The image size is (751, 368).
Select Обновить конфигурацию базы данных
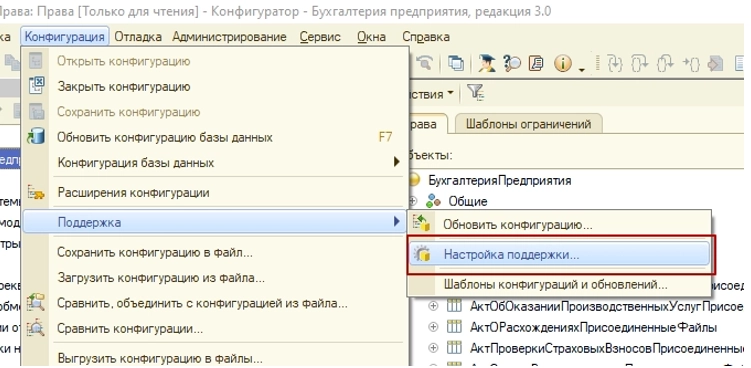pos(215,138)
